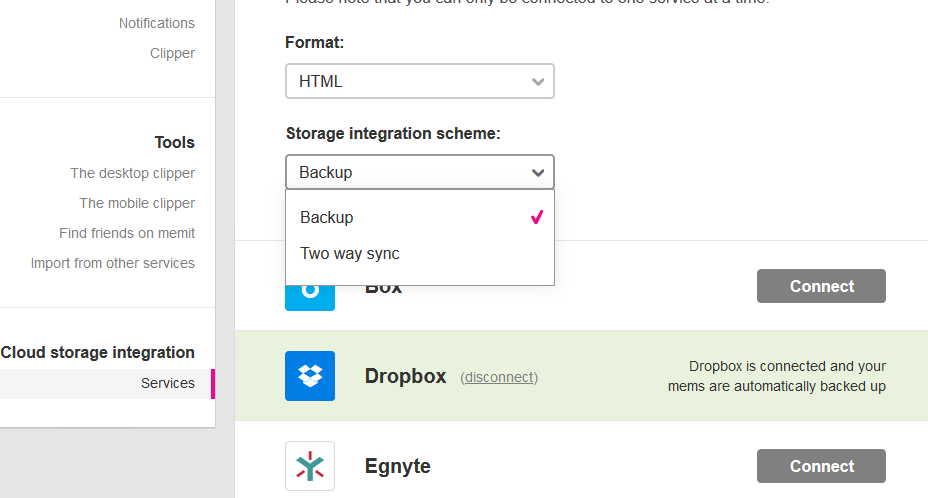Image resolution: width=928 pixels, height=498 pixels.
Task: Click the Dropbox logo icon
Action: click(310, 376)
